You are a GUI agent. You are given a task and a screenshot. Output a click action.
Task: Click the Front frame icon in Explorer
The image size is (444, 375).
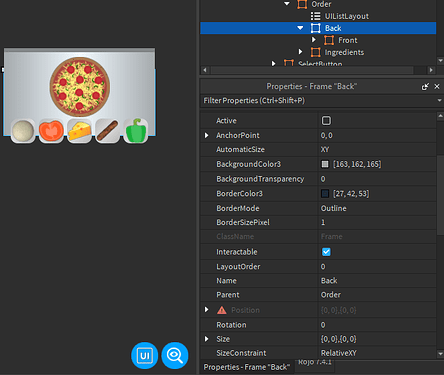coord(329,40)
